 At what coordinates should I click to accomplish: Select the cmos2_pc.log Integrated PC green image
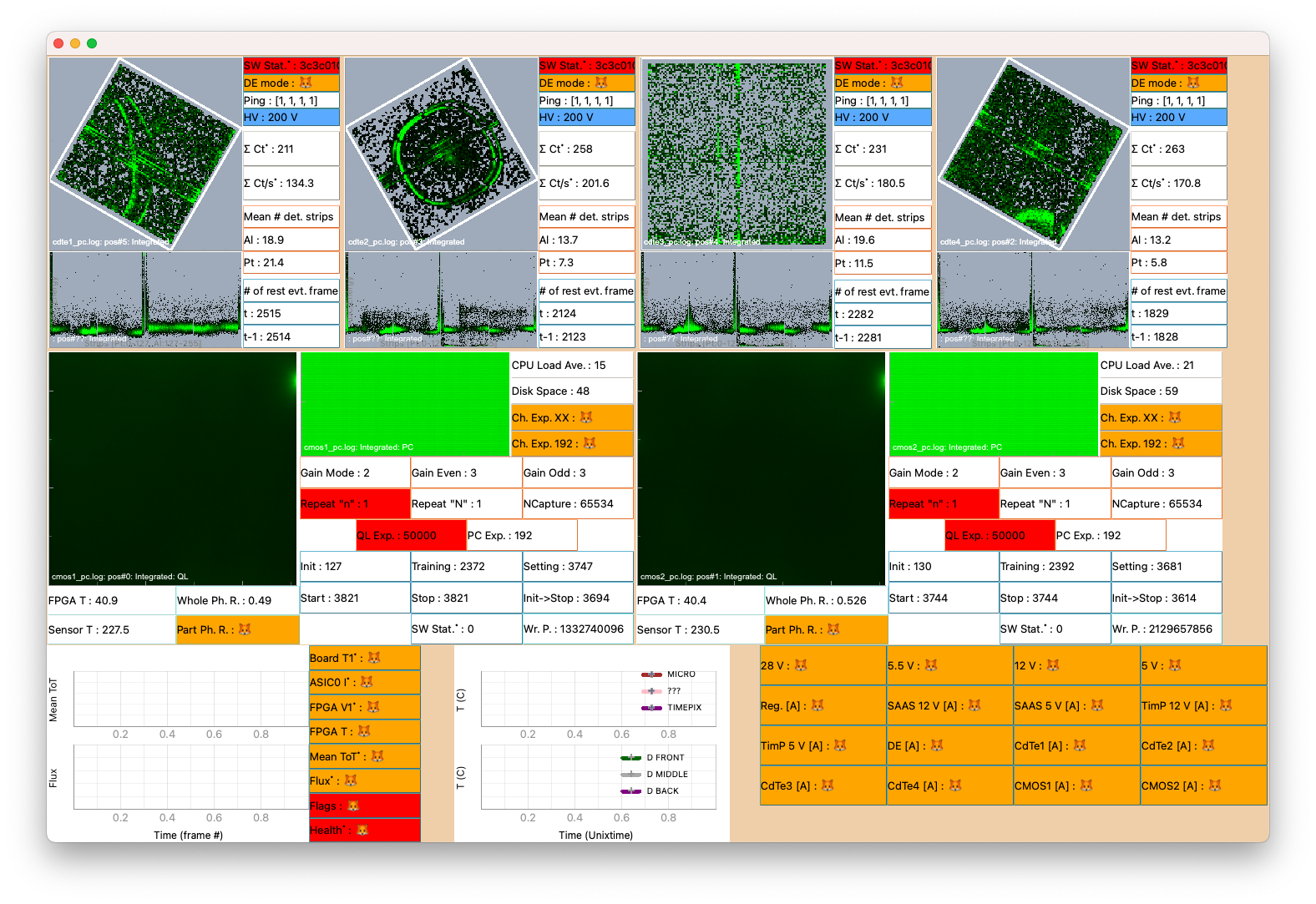(994, 404)
